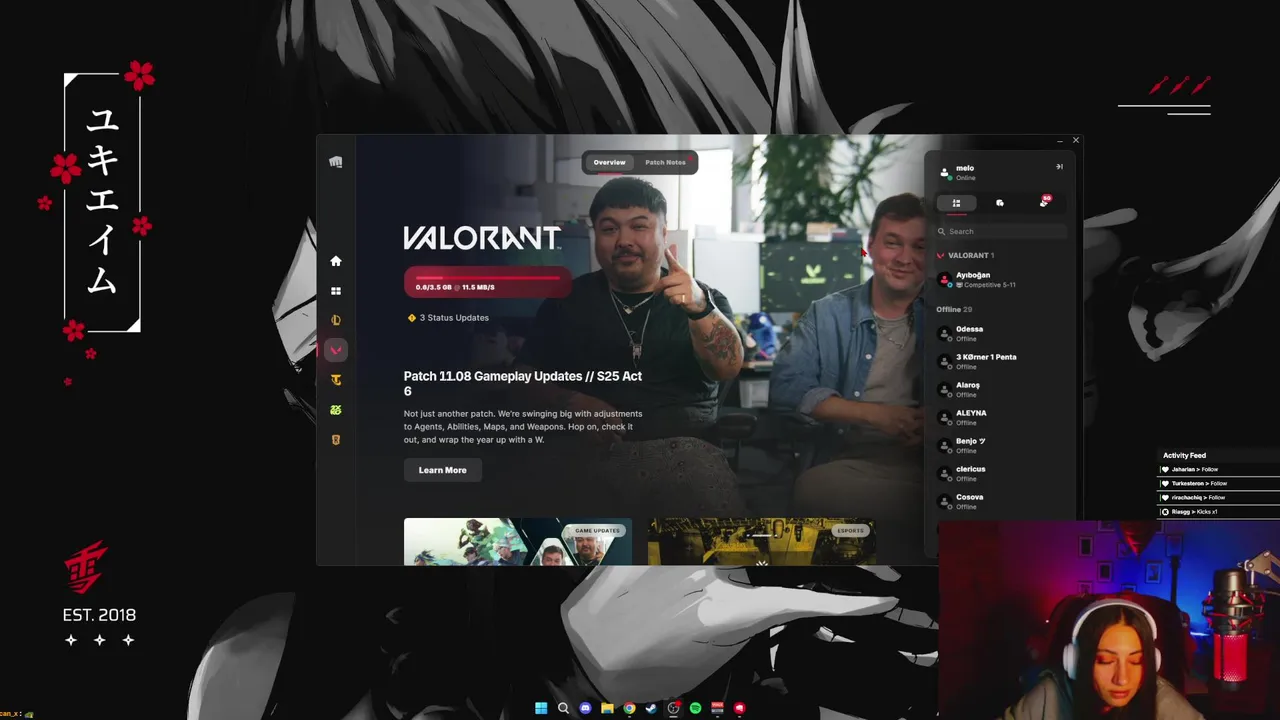Select the friends list tab

click(x=956, y=203)
